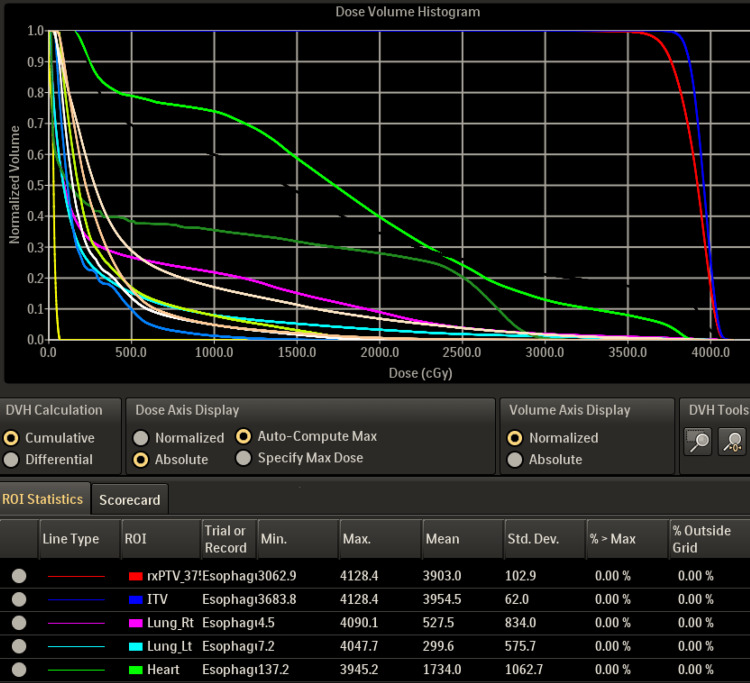Image resolution: width=750 pixels, height=683 pixels.
Task: Click the Mean column header
Action: click(463, 539)
